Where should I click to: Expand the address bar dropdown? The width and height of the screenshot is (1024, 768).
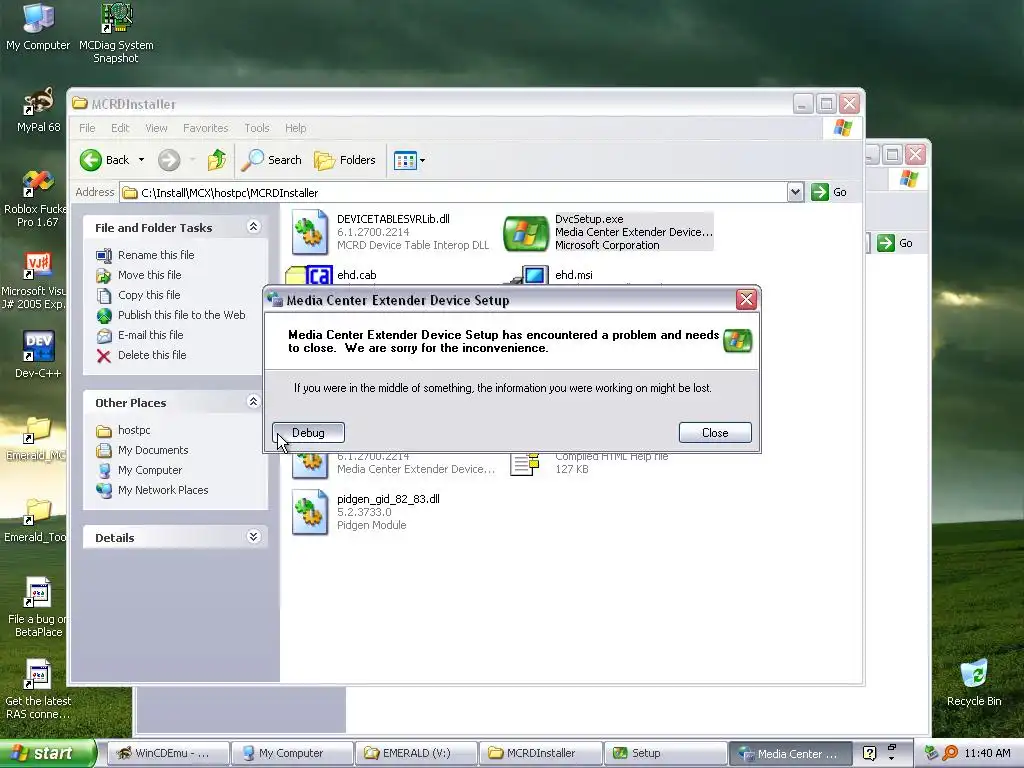click(795, 192)
